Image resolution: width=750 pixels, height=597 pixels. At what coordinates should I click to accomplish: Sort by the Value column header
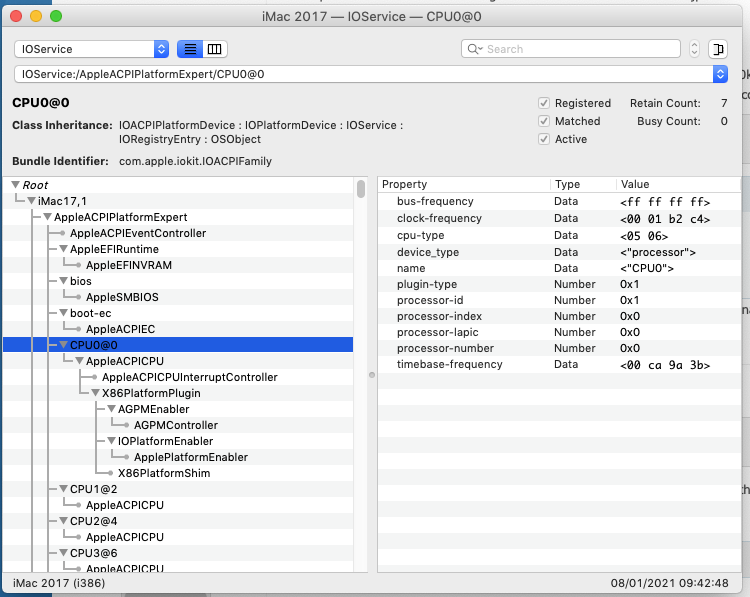pos(678,184)
